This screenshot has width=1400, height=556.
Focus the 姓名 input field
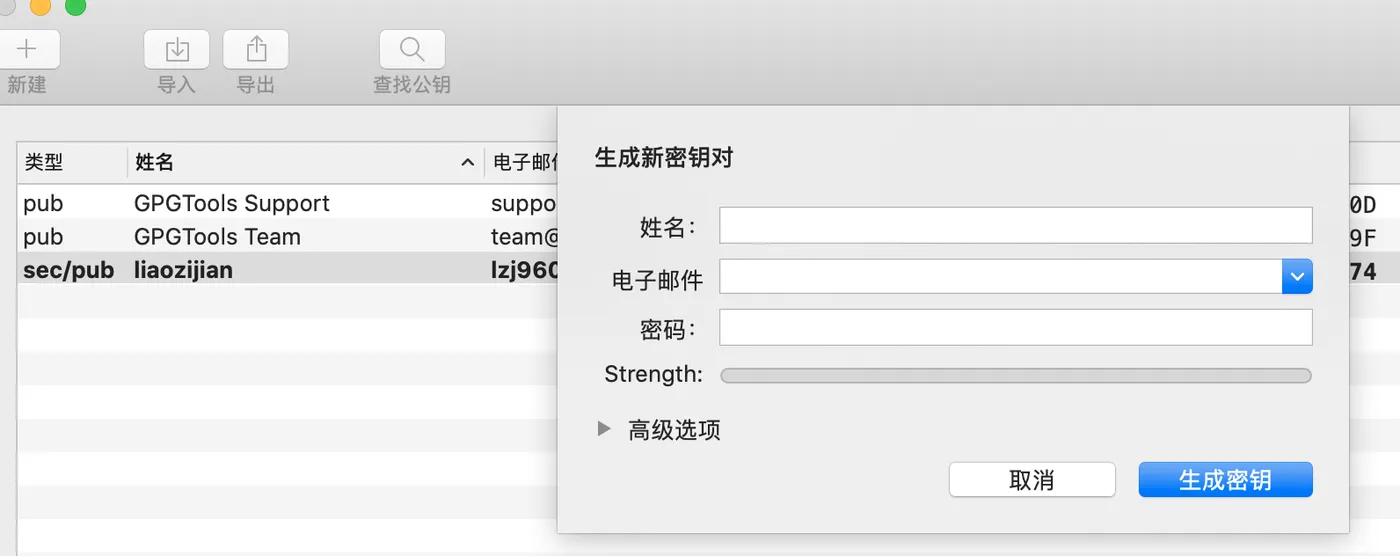pyautogui.click(x=1015, y=226)
